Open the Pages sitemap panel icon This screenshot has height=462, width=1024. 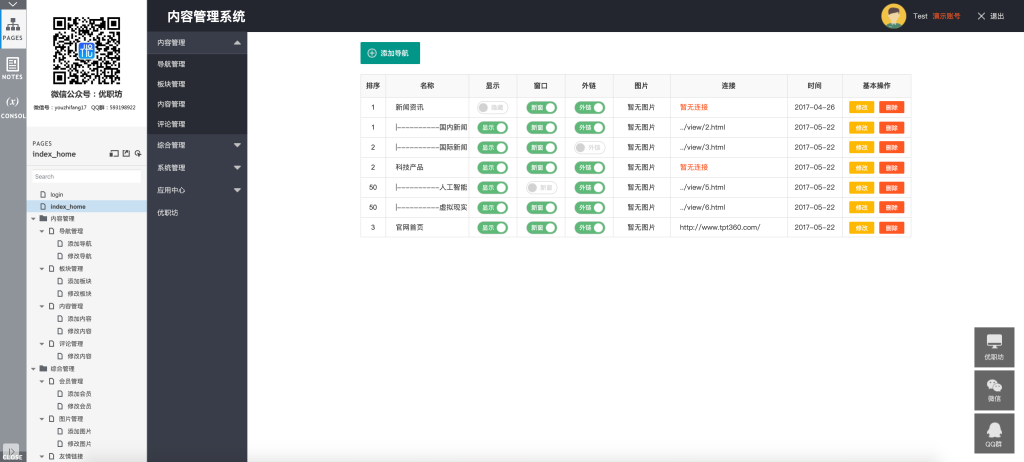(x=13, y=28)
